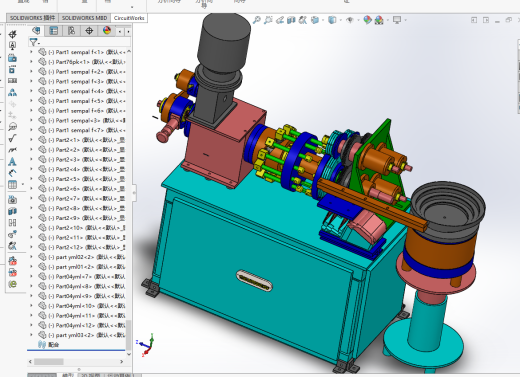Screen dimensions: 520x377
Task: Expand the Part76pk<1> tree node
Action: 32,62
